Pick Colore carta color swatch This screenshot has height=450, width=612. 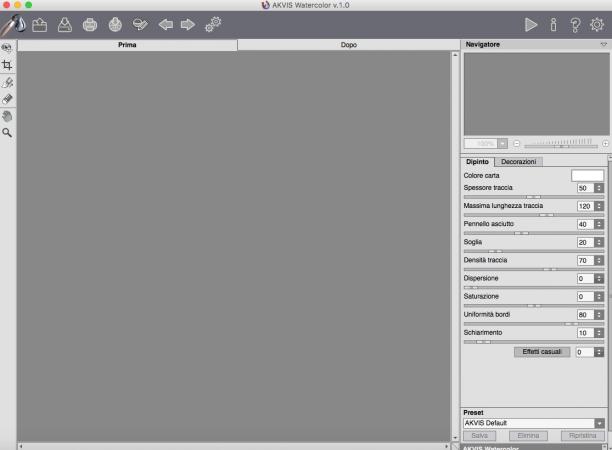coord(587,175)
